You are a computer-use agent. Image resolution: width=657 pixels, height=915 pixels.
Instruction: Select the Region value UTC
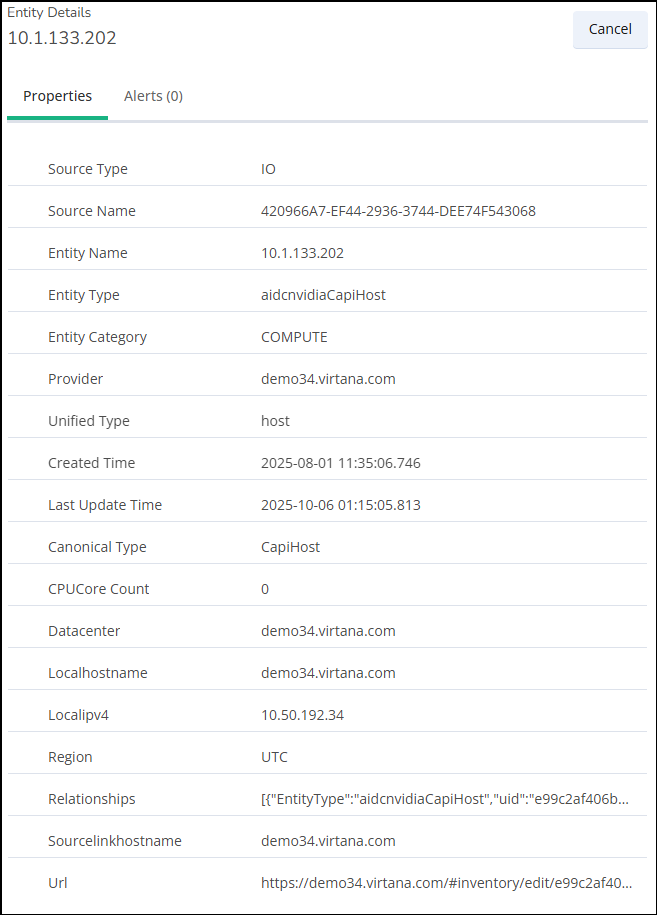pyautogui.click(x=274, y=757)
